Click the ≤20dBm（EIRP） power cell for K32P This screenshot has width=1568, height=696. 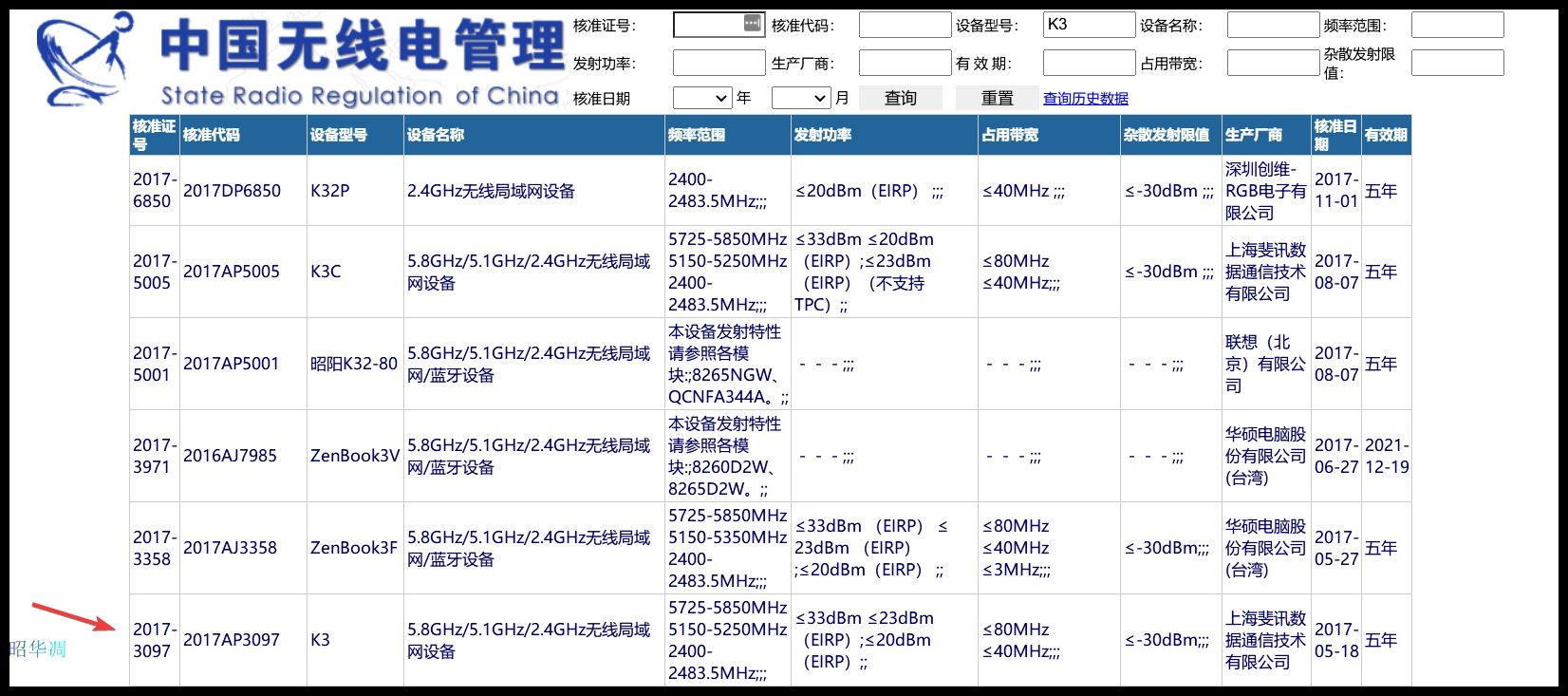click(884, 191)
